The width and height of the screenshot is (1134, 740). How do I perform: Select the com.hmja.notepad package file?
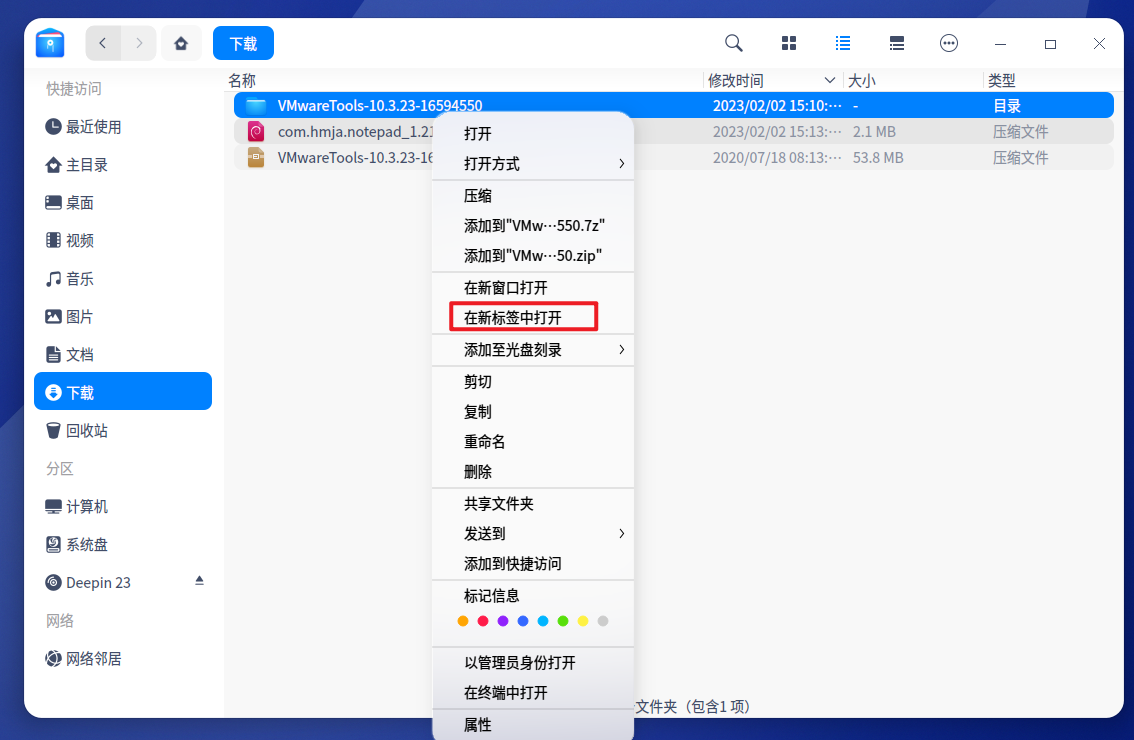(673, 132)
